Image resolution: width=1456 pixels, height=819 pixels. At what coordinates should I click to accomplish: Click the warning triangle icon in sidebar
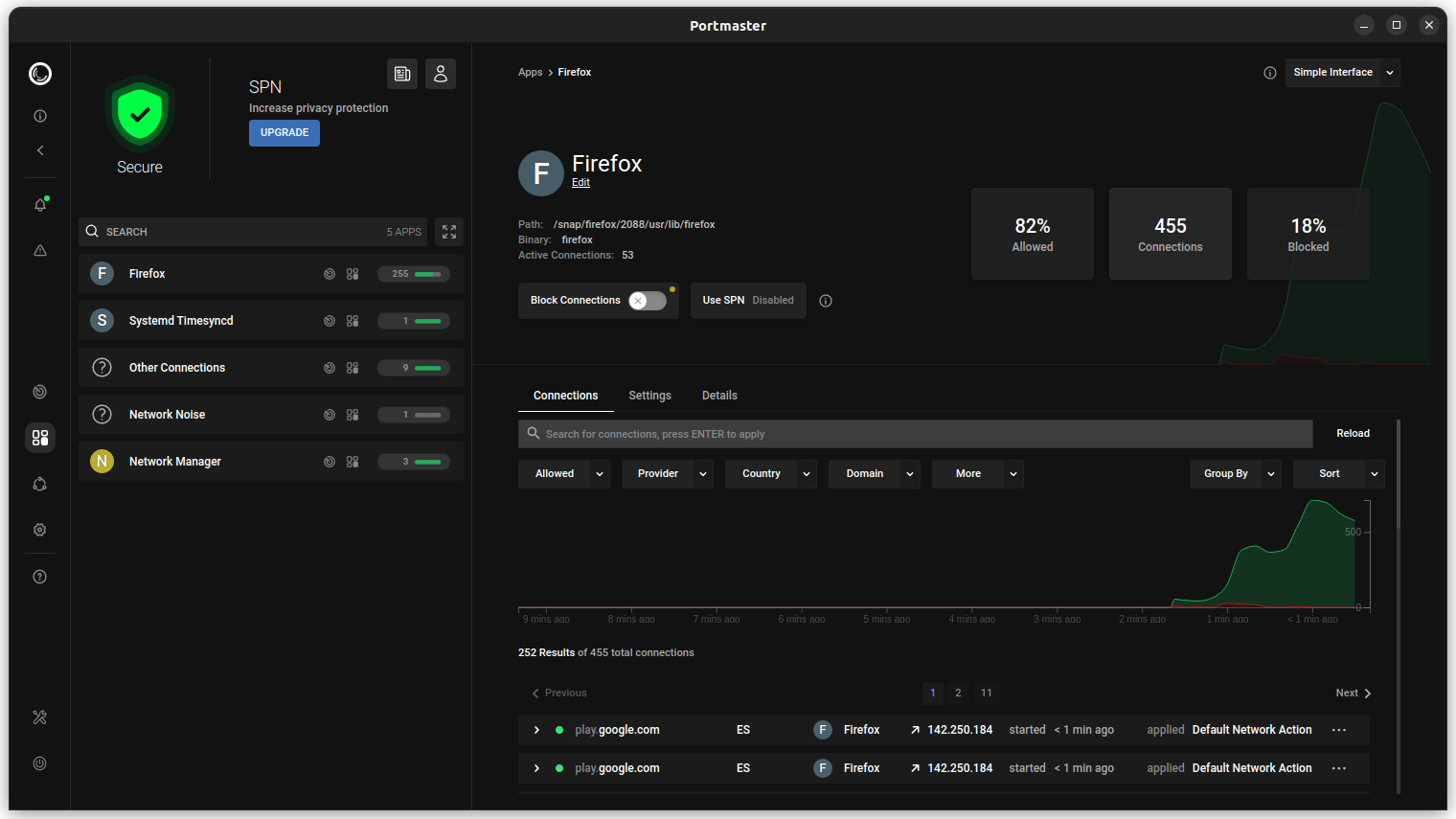tap(40, 251)
